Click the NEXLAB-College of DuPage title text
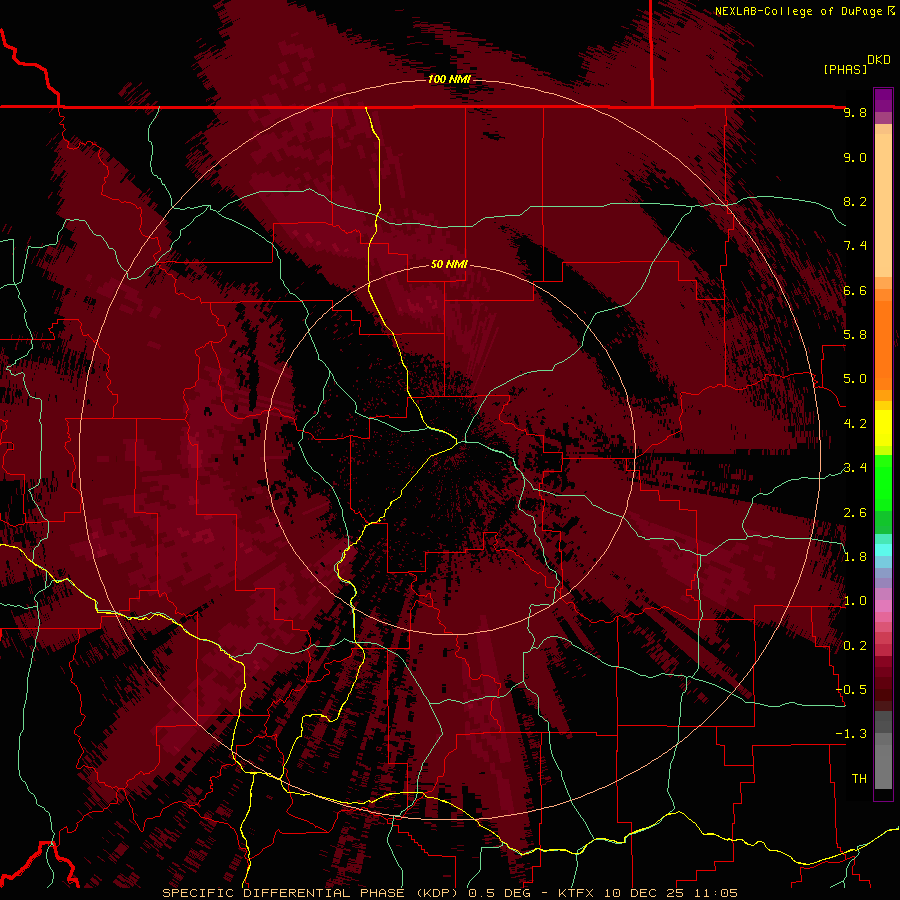Image resolution: width=900 pixels, height=900 pixels. 799,11
